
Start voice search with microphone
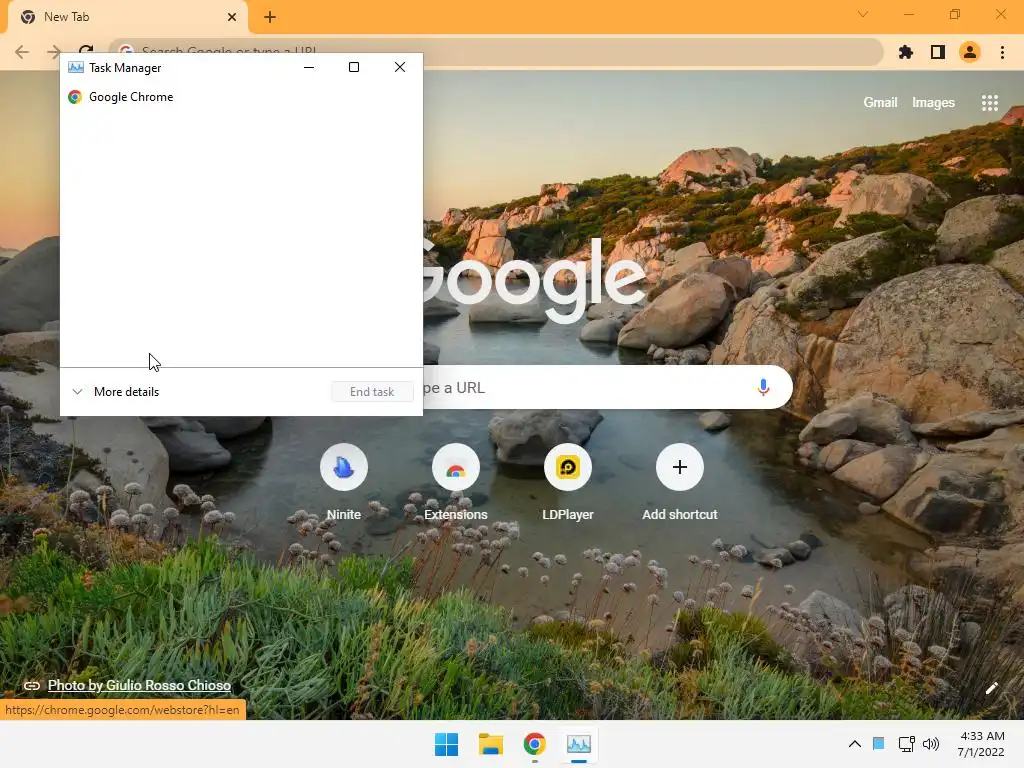tap(763, 387)
